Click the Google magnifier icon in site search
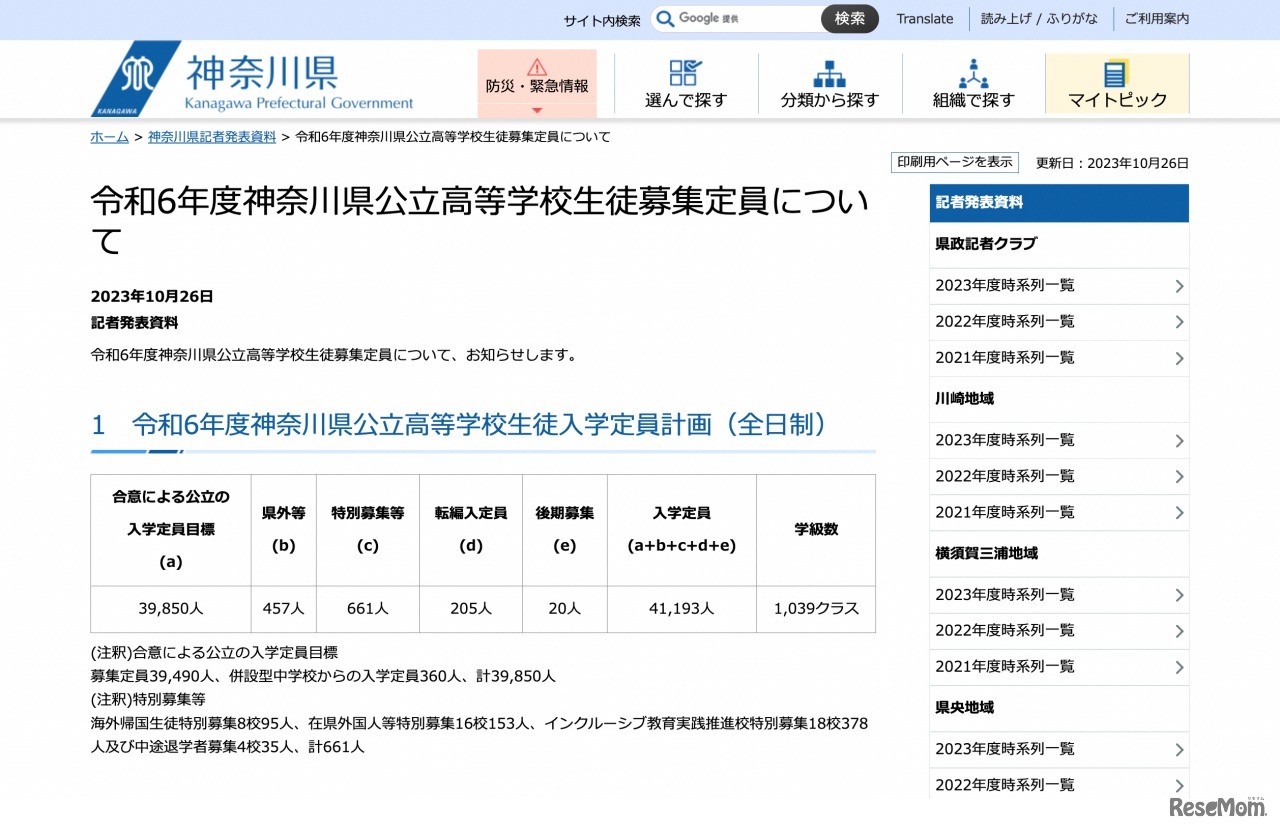The image size is (1280, 830). tap(665, 18)
